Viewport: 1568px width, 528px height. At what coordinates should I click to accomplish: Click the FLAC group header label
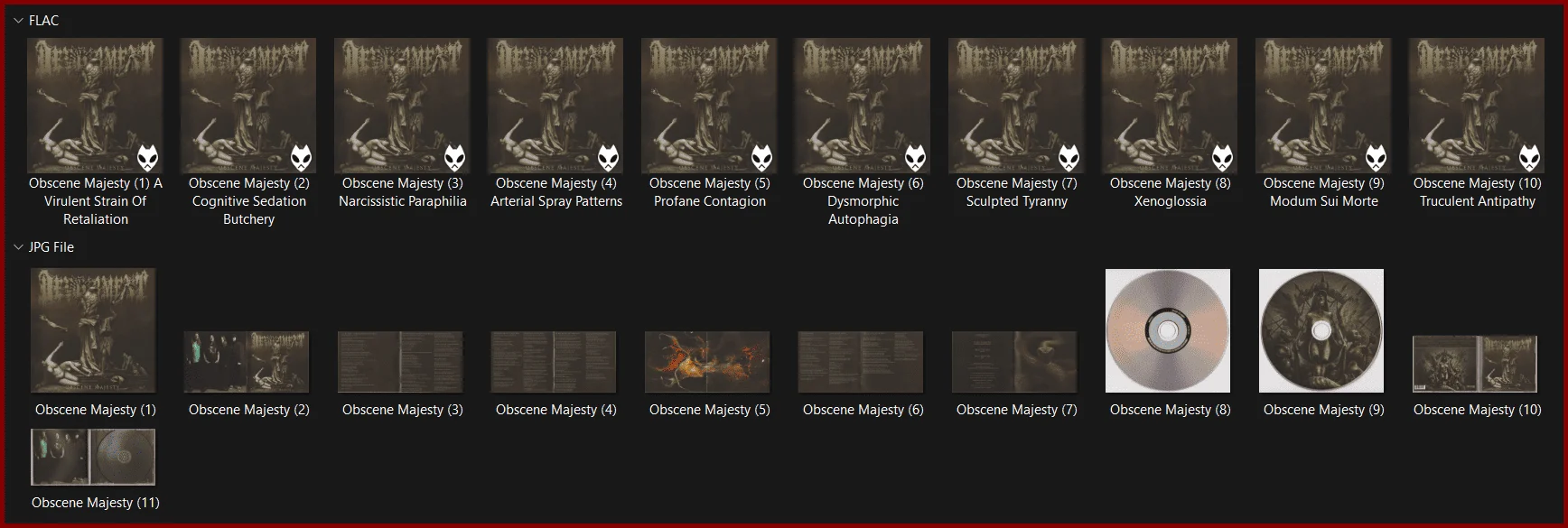click(x=43, y=21)
